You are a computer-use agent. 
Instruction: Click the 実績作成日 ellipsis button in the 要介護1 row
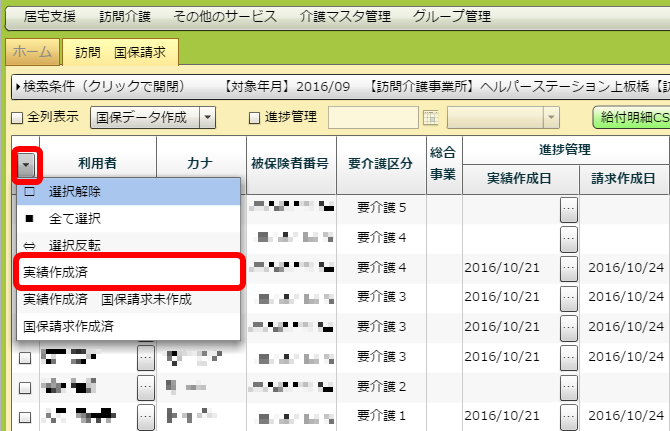click(x=569, y=416)
